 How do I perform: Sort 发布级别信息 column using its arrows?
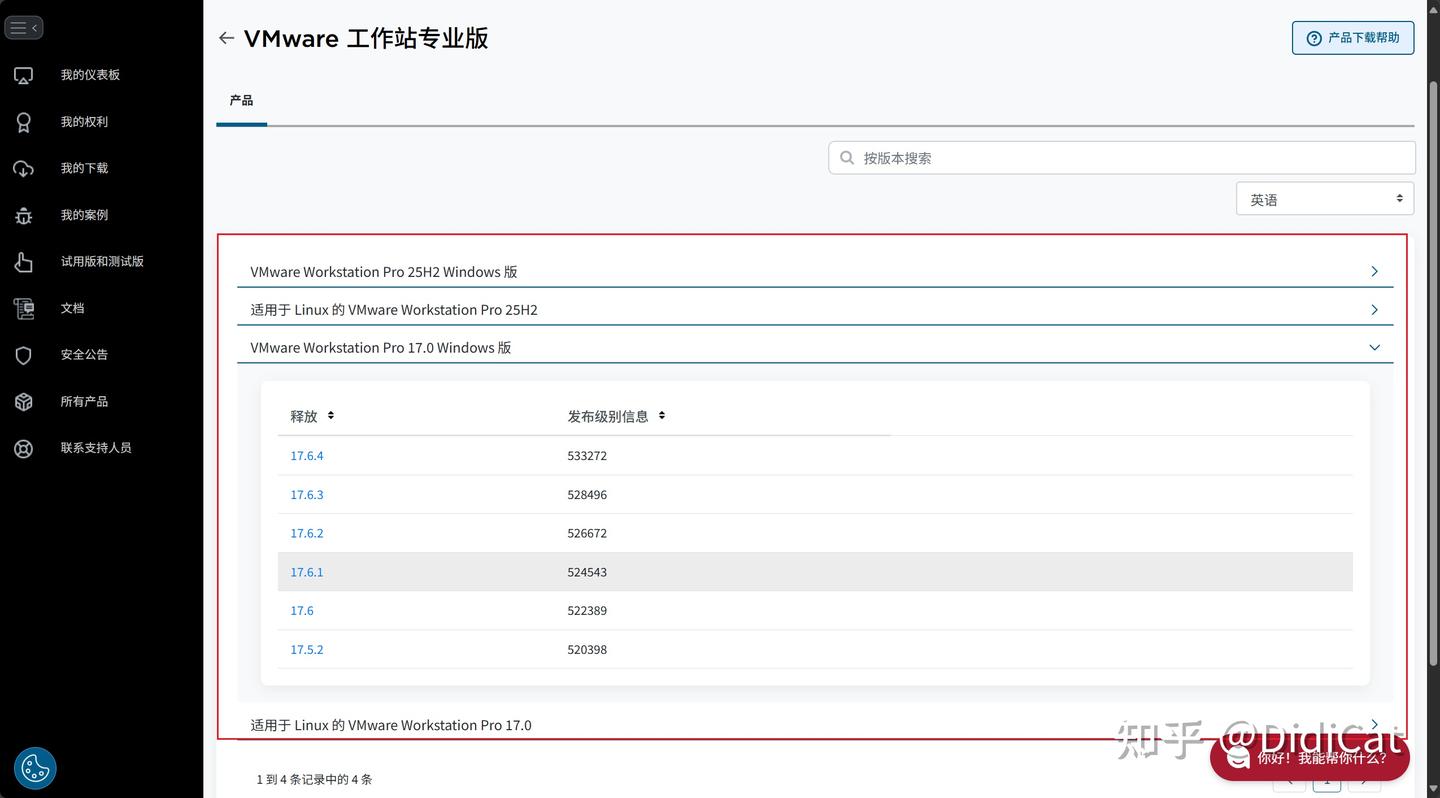coord(662,415)
